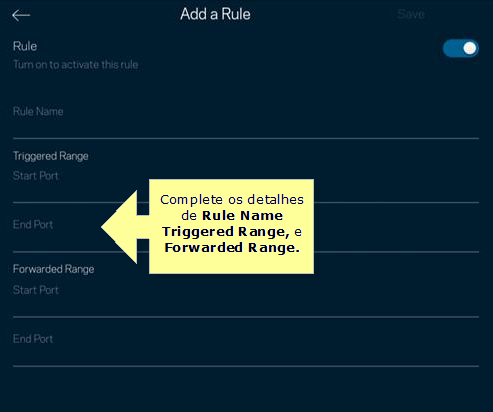Click the Add a Rule title
Screen dimensions: 493x412
click(215, 14)
